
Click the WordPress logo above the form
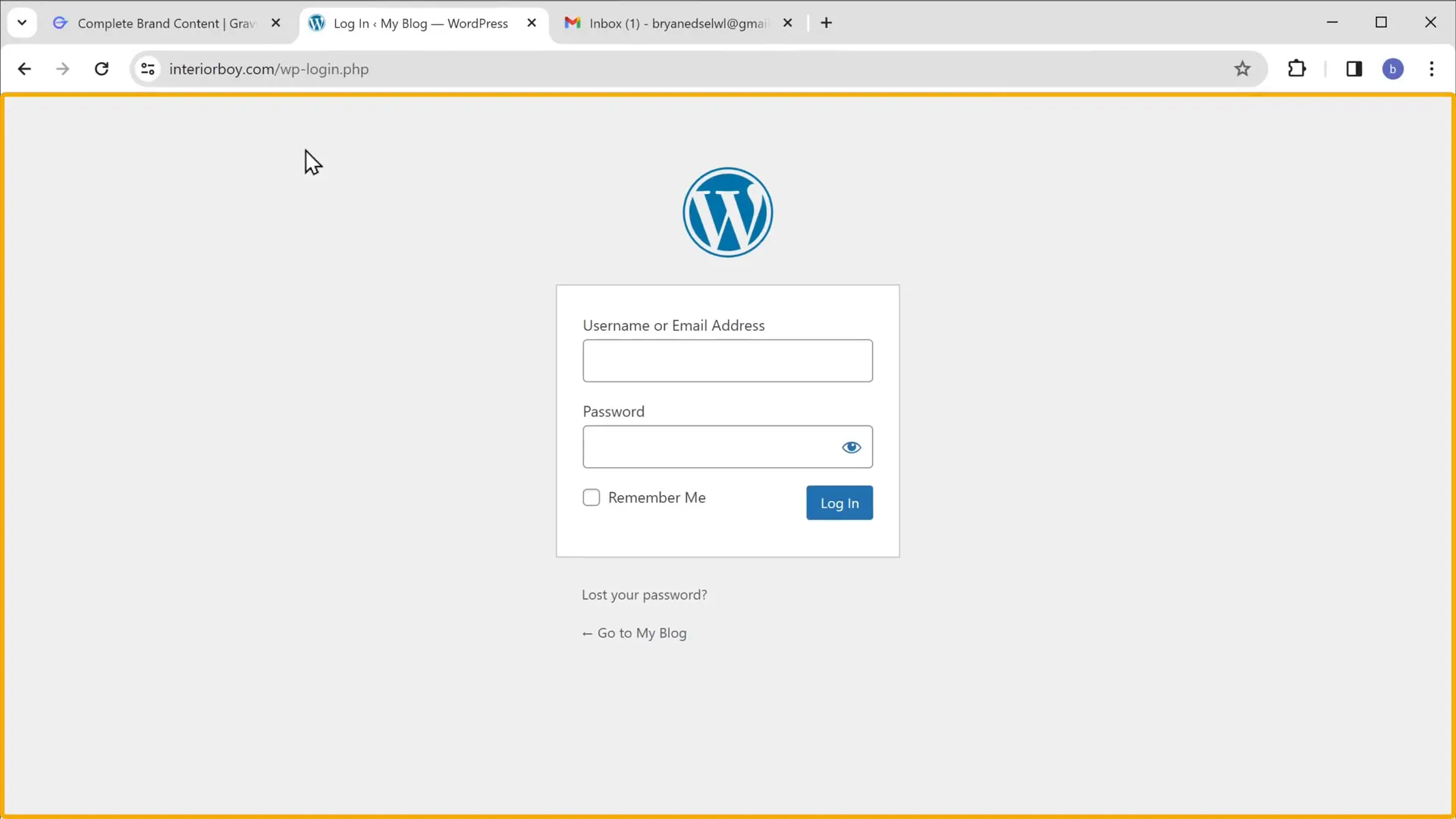727,212
